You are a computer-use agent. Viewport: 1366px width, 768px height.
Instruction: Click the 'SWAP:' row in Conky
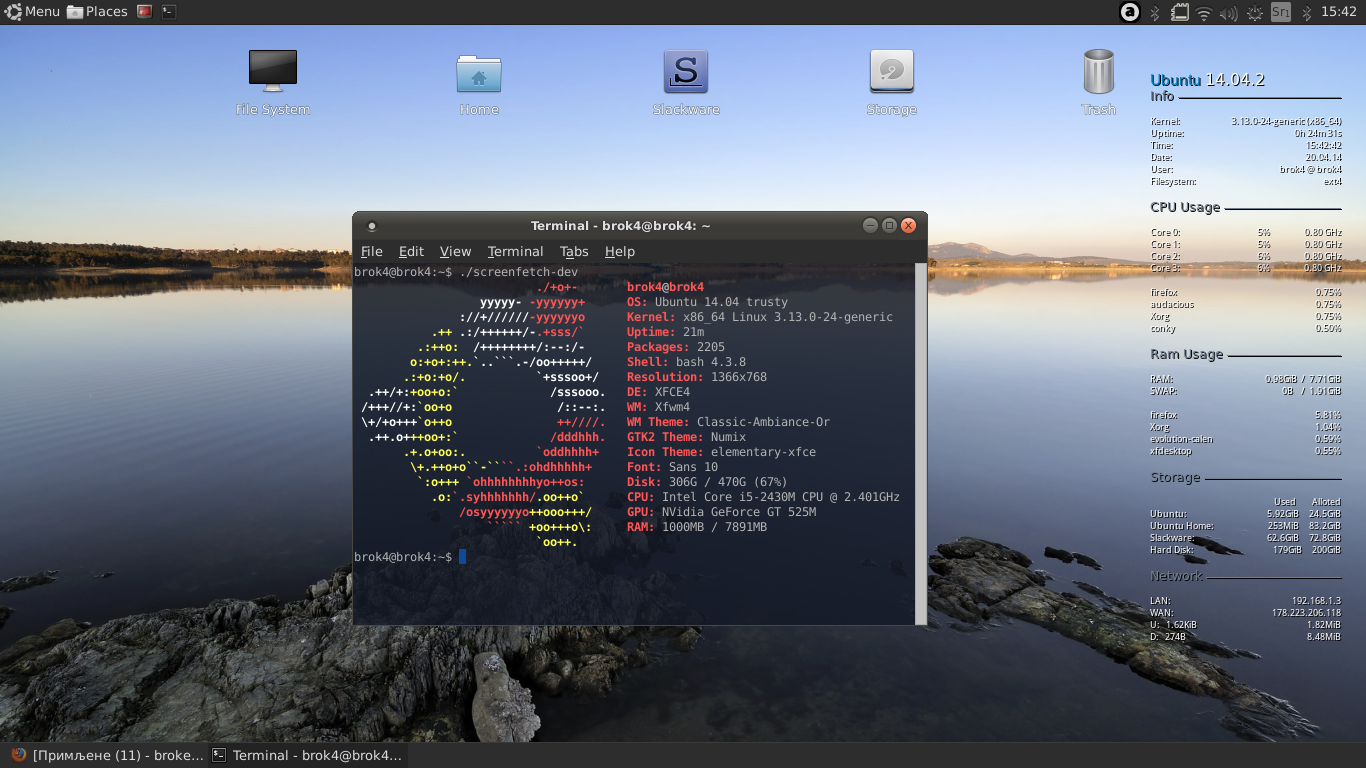coord(1246,392)
